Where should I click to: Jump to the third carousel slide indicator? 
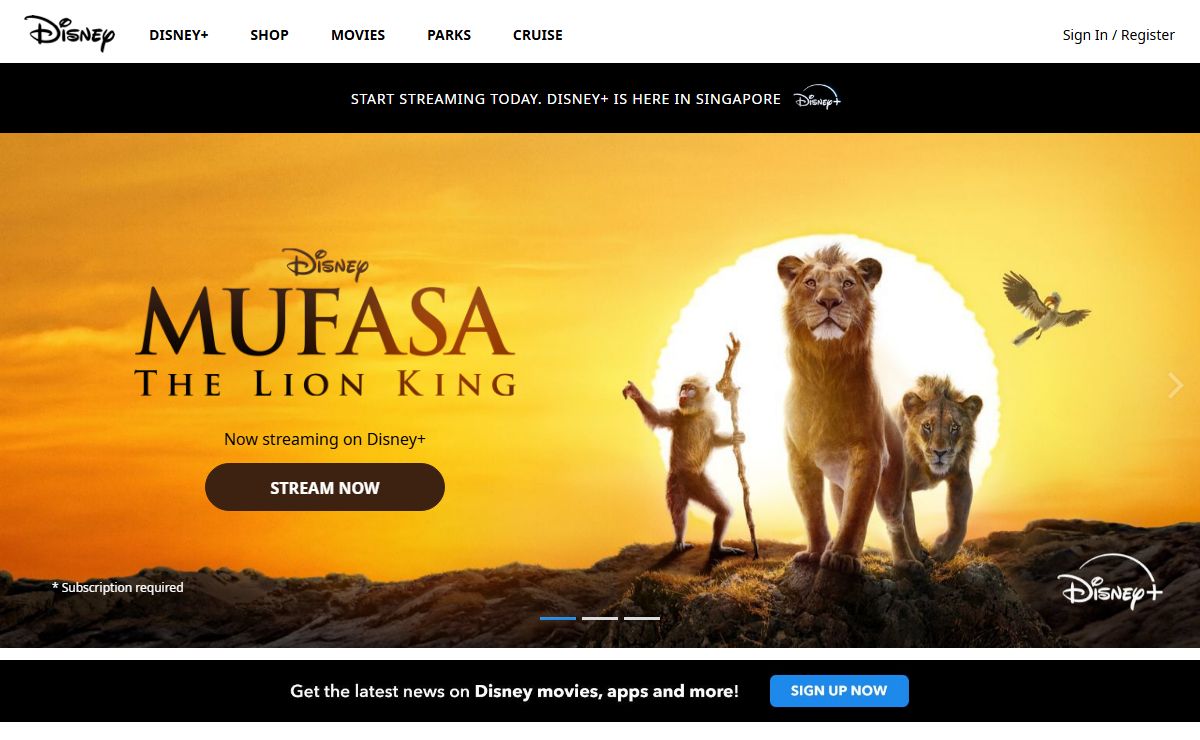coord(642,618)
